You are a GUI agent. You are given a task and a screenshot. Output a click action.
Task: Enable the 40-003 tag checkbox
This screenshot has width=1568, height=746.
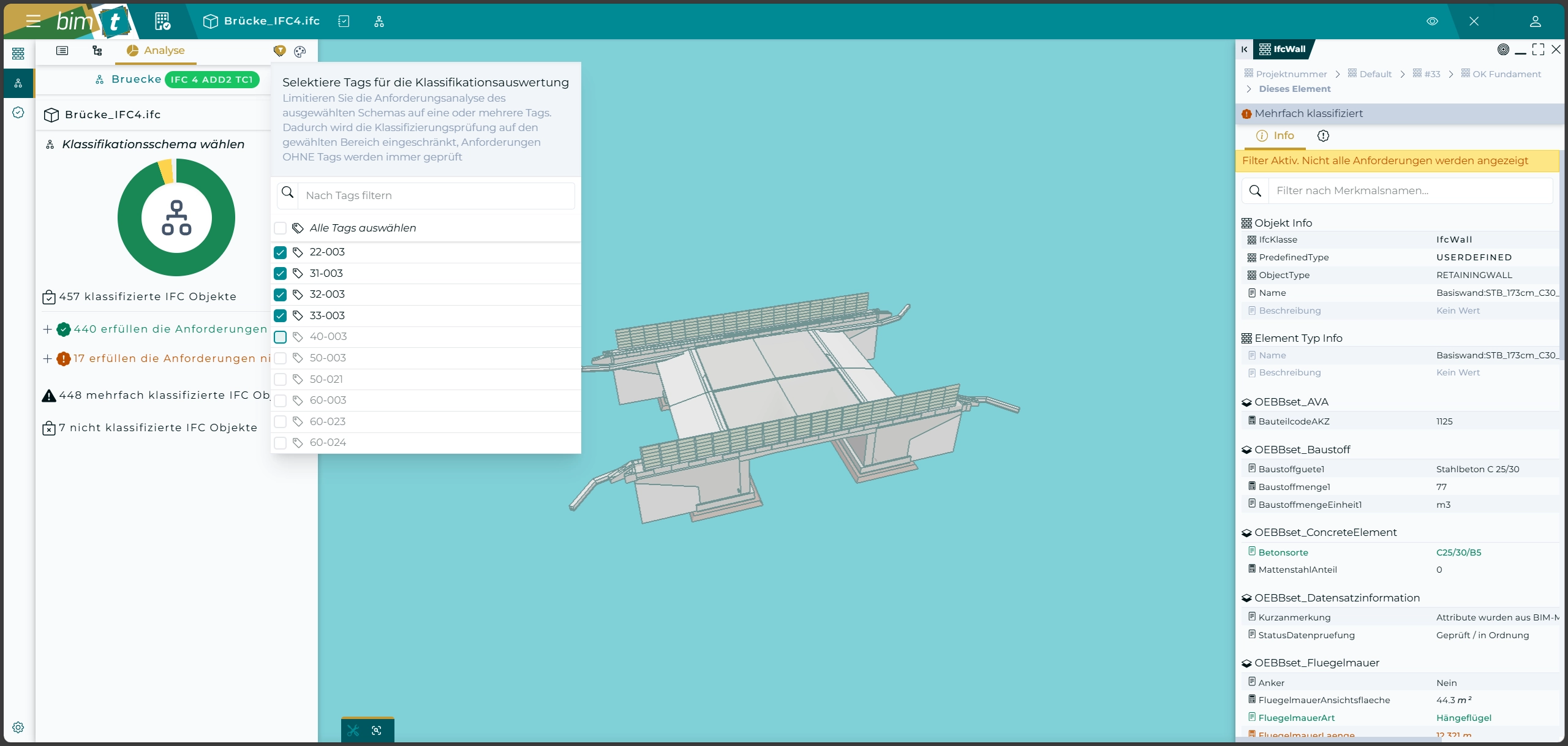click(x=280, y=337)
